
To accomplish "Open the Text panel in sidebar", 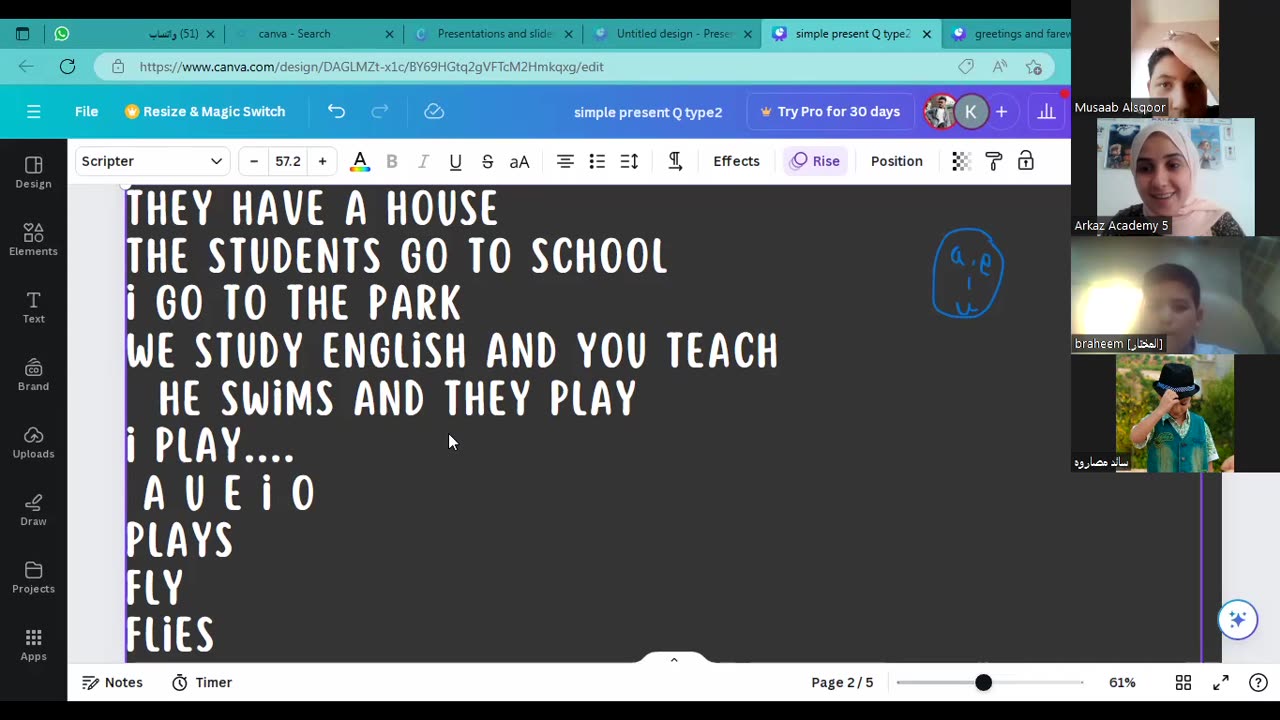I will [33, 307].
